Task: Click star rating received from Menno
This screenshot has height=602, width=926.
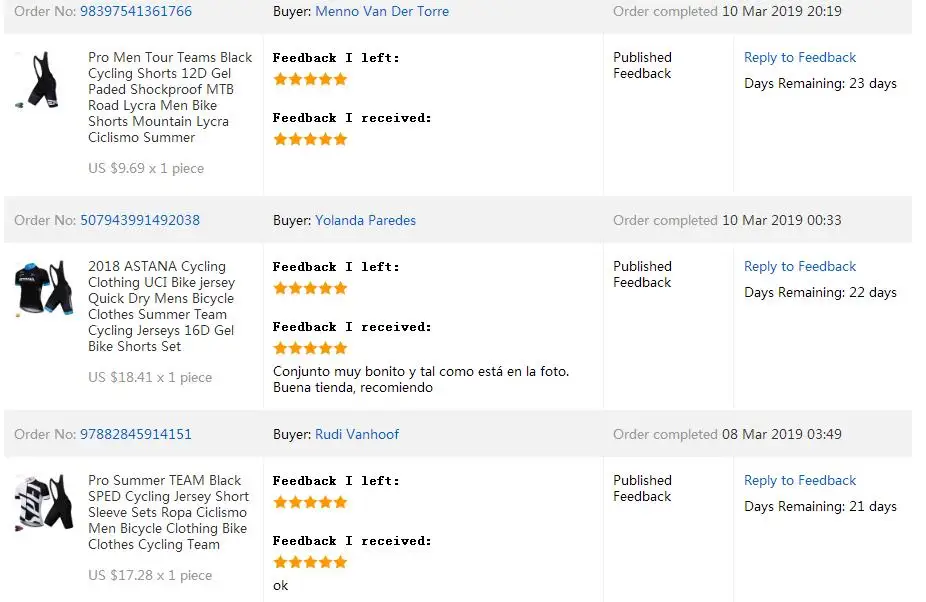Action: point(310,139)
